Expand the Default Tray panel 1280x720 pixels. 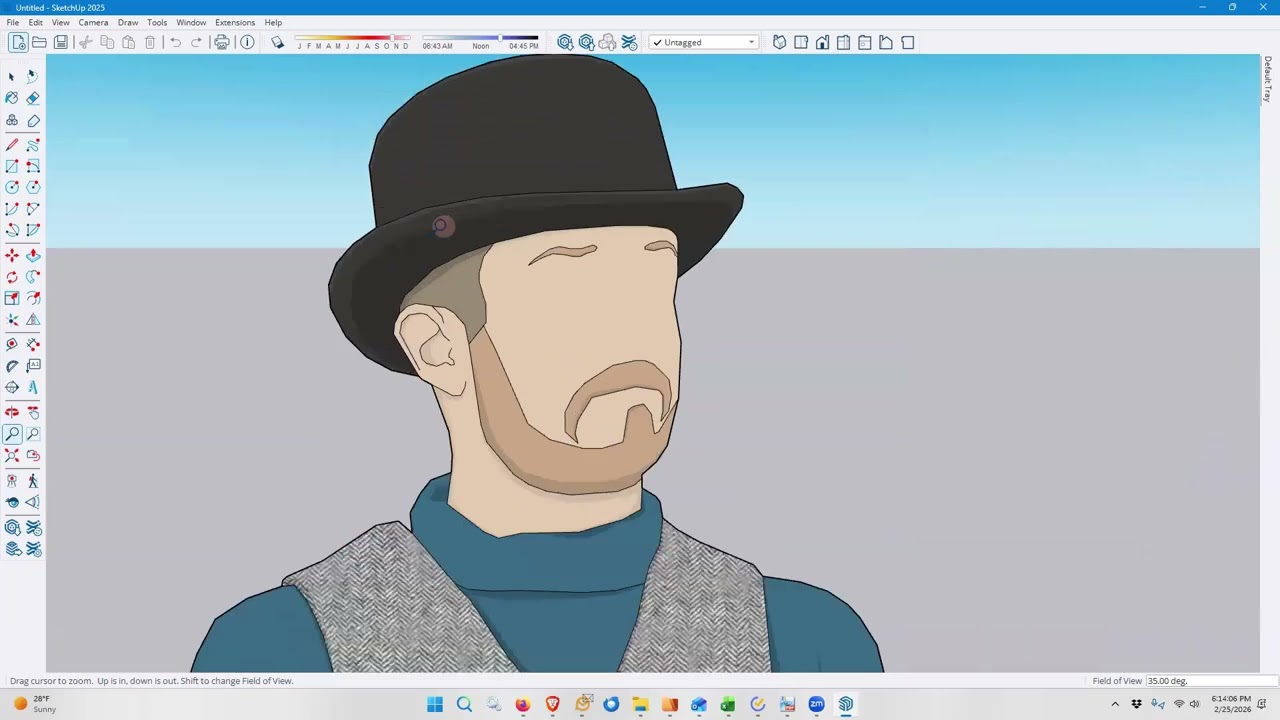[x=1267, y=80]
